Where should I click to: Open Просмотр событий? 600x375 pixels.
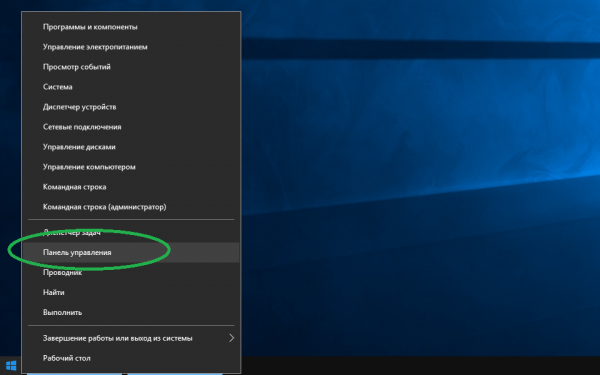pyautogui.click(x=131, y=67)
